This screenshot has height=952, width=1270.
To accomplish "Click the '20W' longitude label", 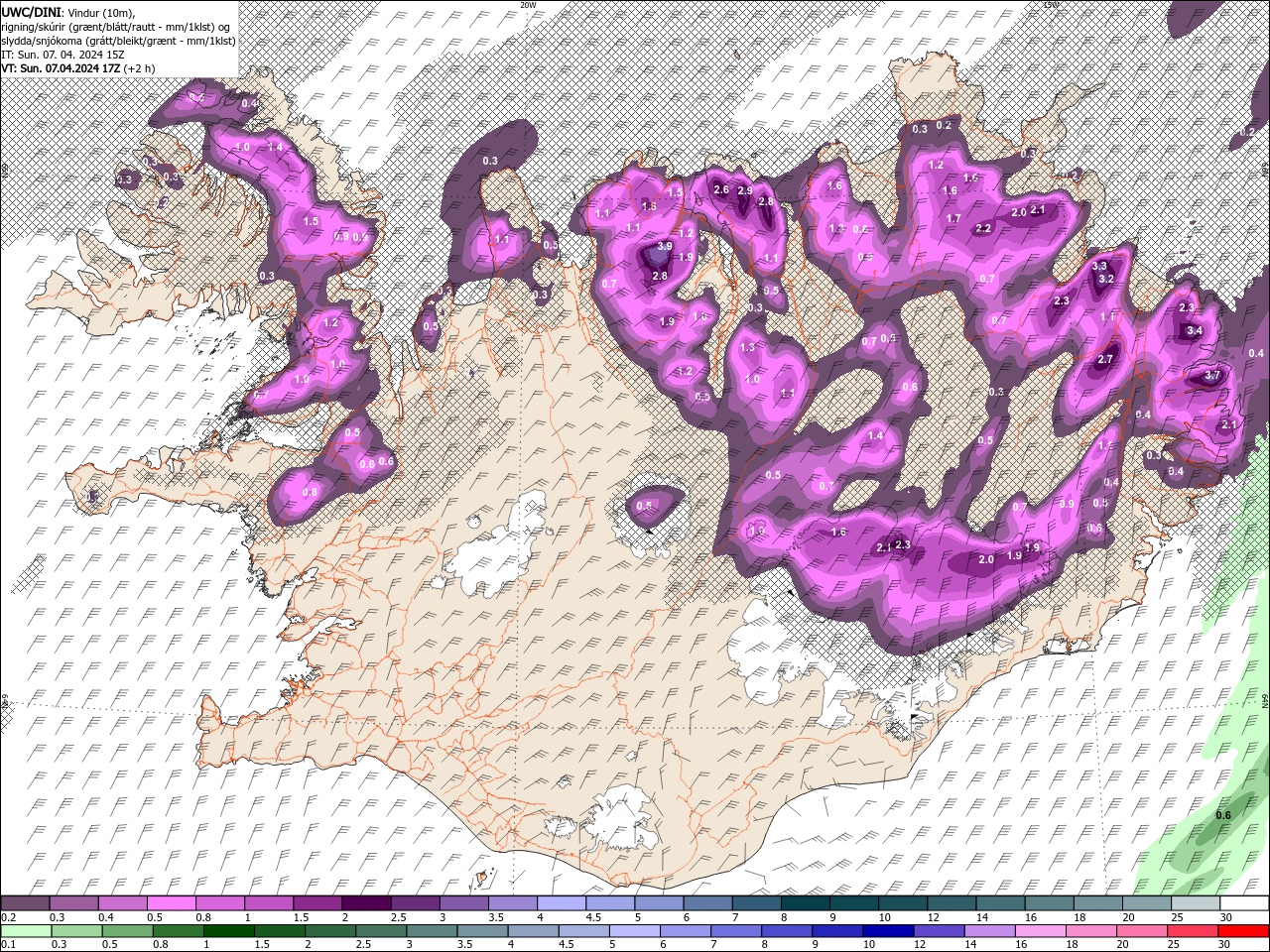I will click(x=528, y=5).
